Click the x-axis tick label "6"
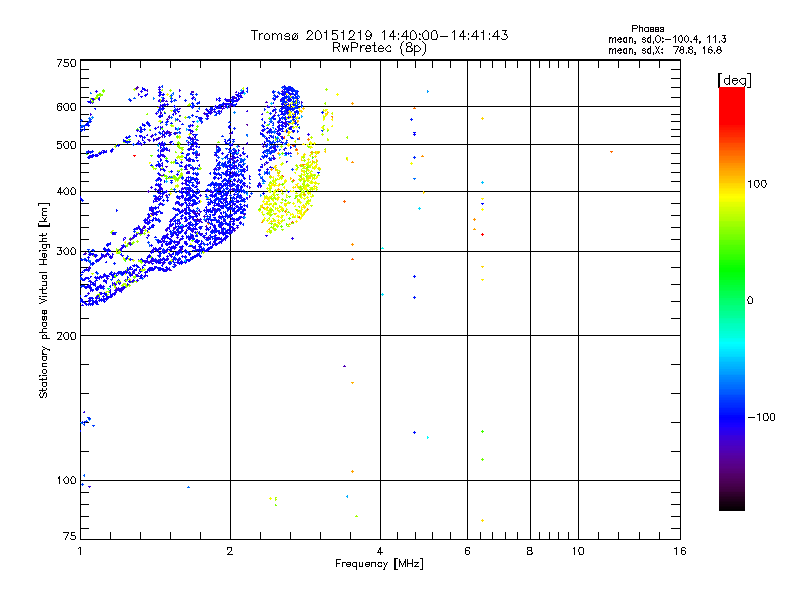The image size is (800, 600). click(467, 551)
